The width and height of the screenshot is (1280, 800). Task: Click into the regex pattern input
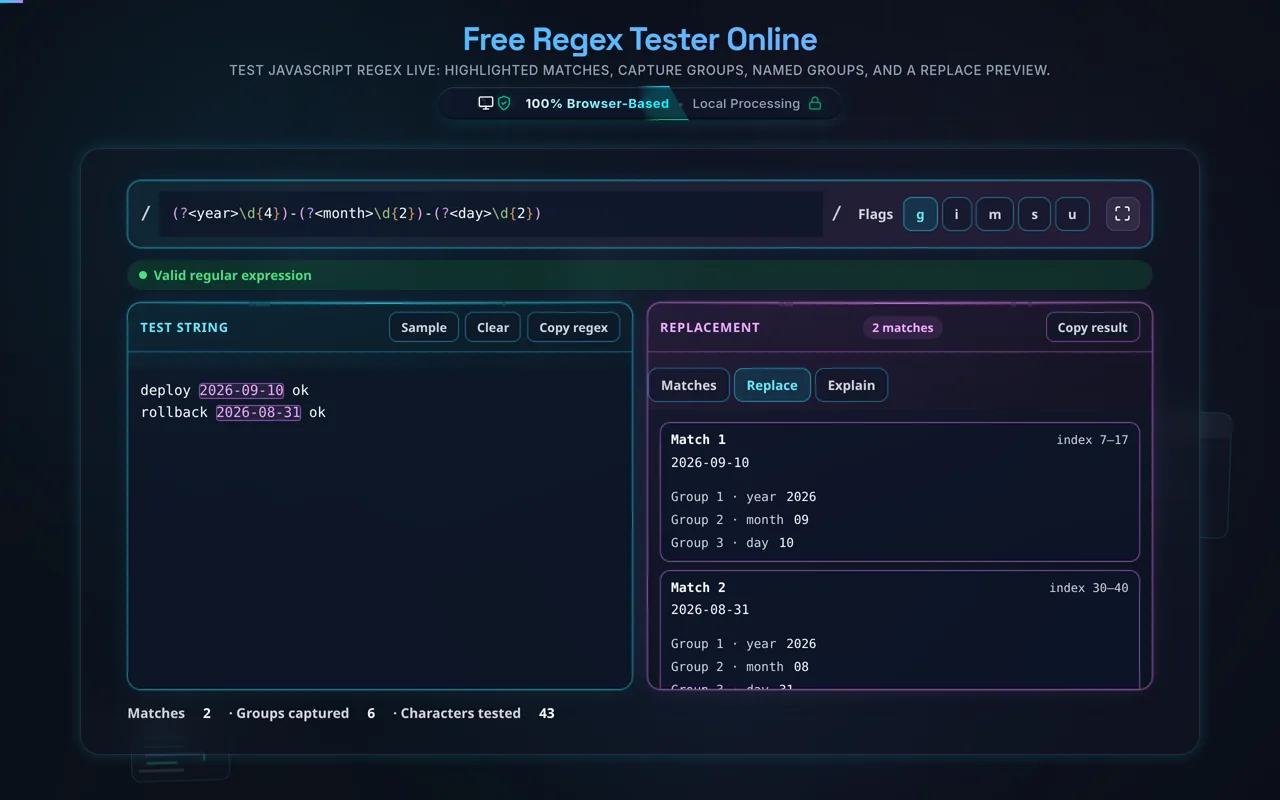[491, 214]
